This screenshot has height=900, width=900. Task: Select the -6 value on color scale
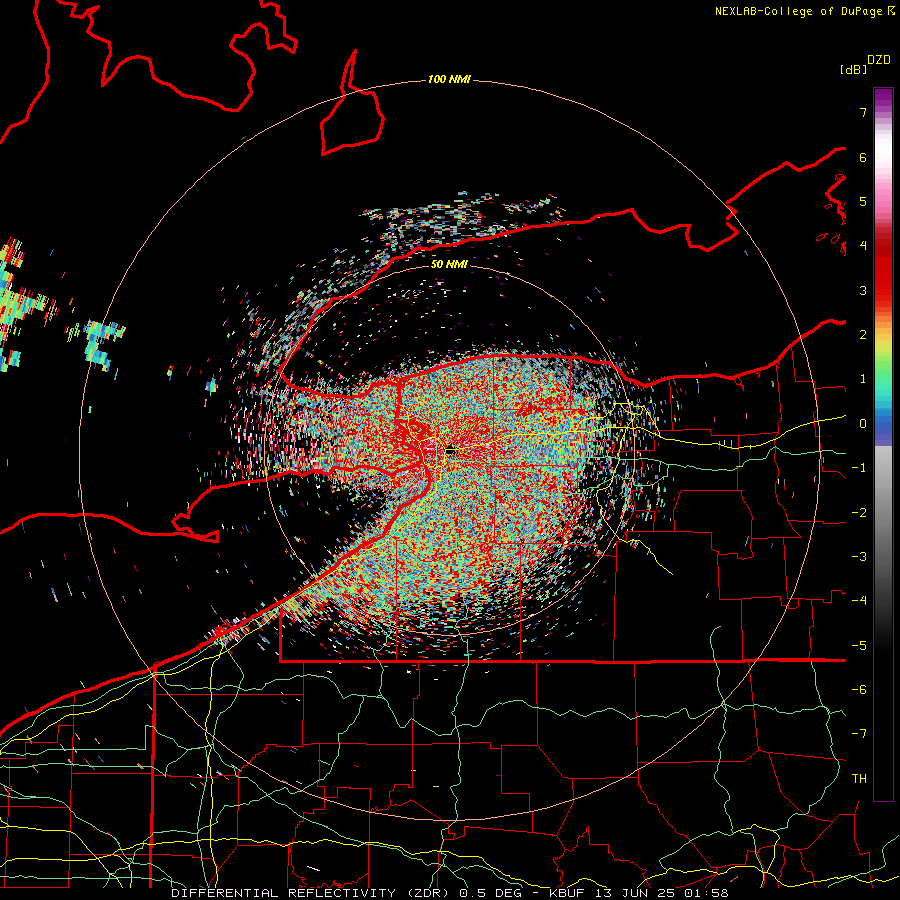(859, 690)
